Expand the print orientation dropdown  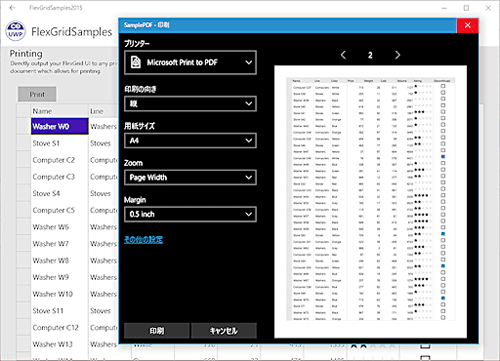click(190, 104)
